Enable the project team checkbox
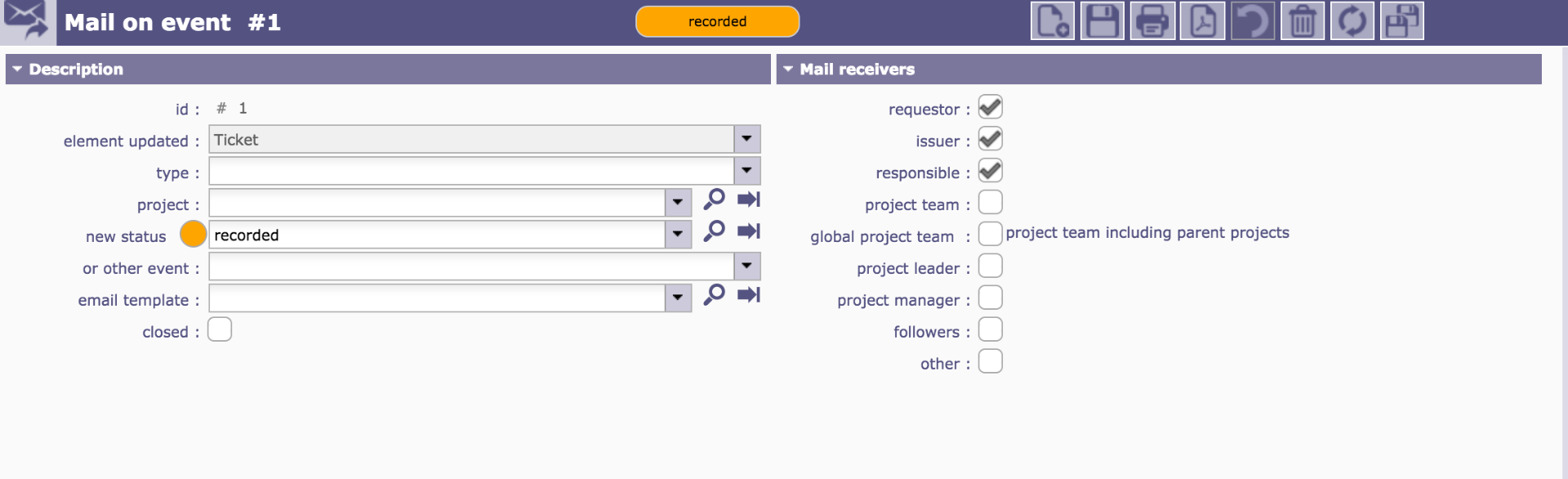Viewport: 1568px width, 479px height. [x=990, y=203]
